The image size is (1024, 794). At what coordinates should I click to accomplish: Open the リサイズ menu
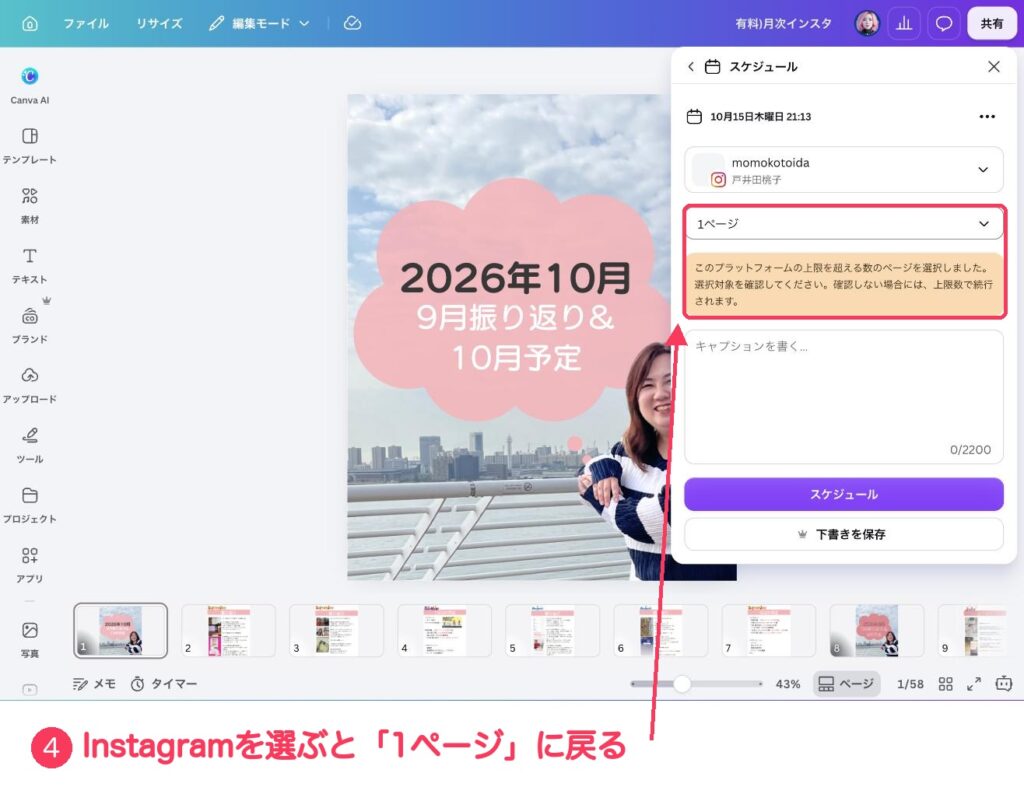coord(159,24)
